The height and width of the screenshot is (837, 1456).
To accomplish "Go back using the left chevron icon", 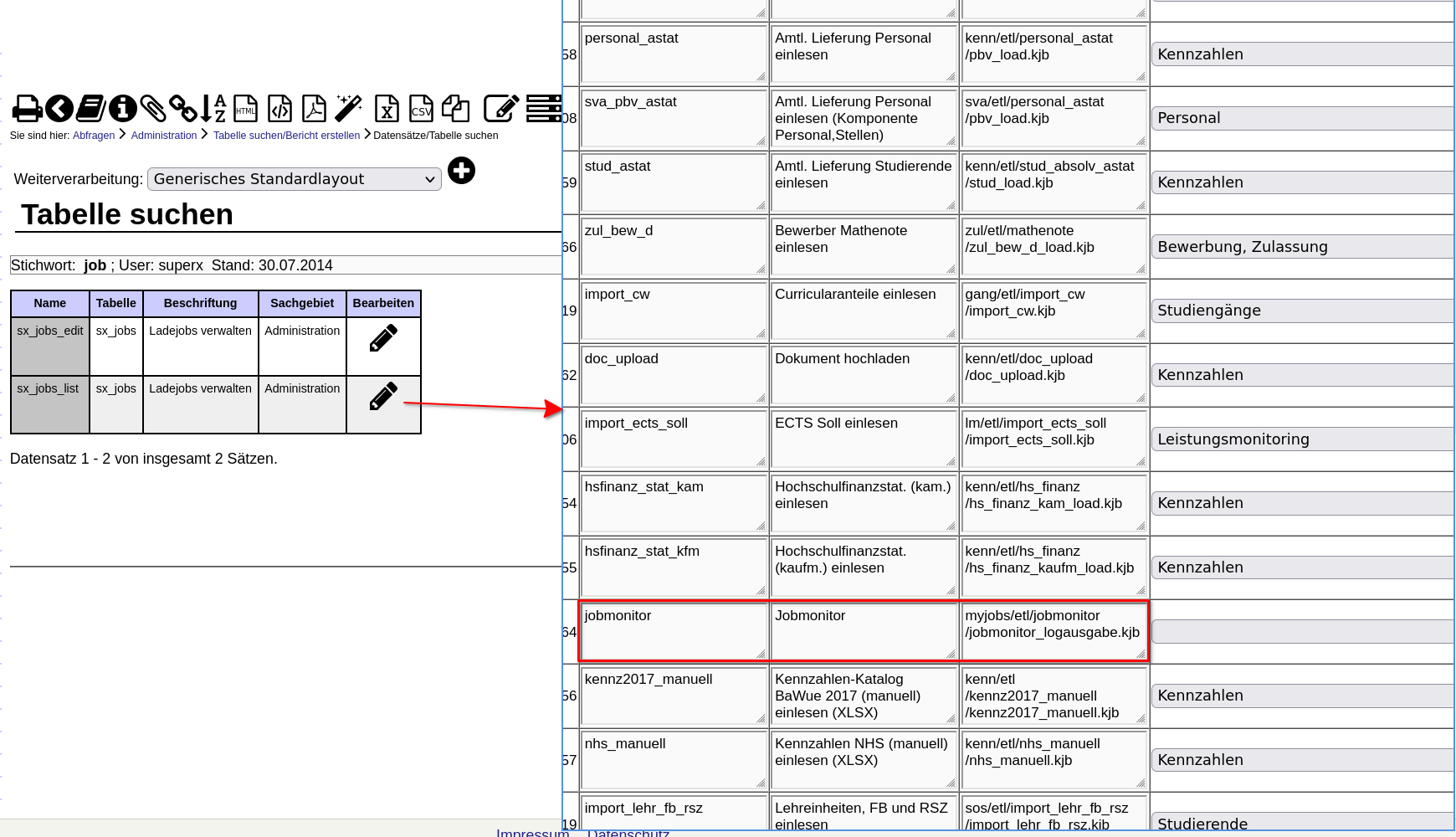I will [x=59, y=109].
